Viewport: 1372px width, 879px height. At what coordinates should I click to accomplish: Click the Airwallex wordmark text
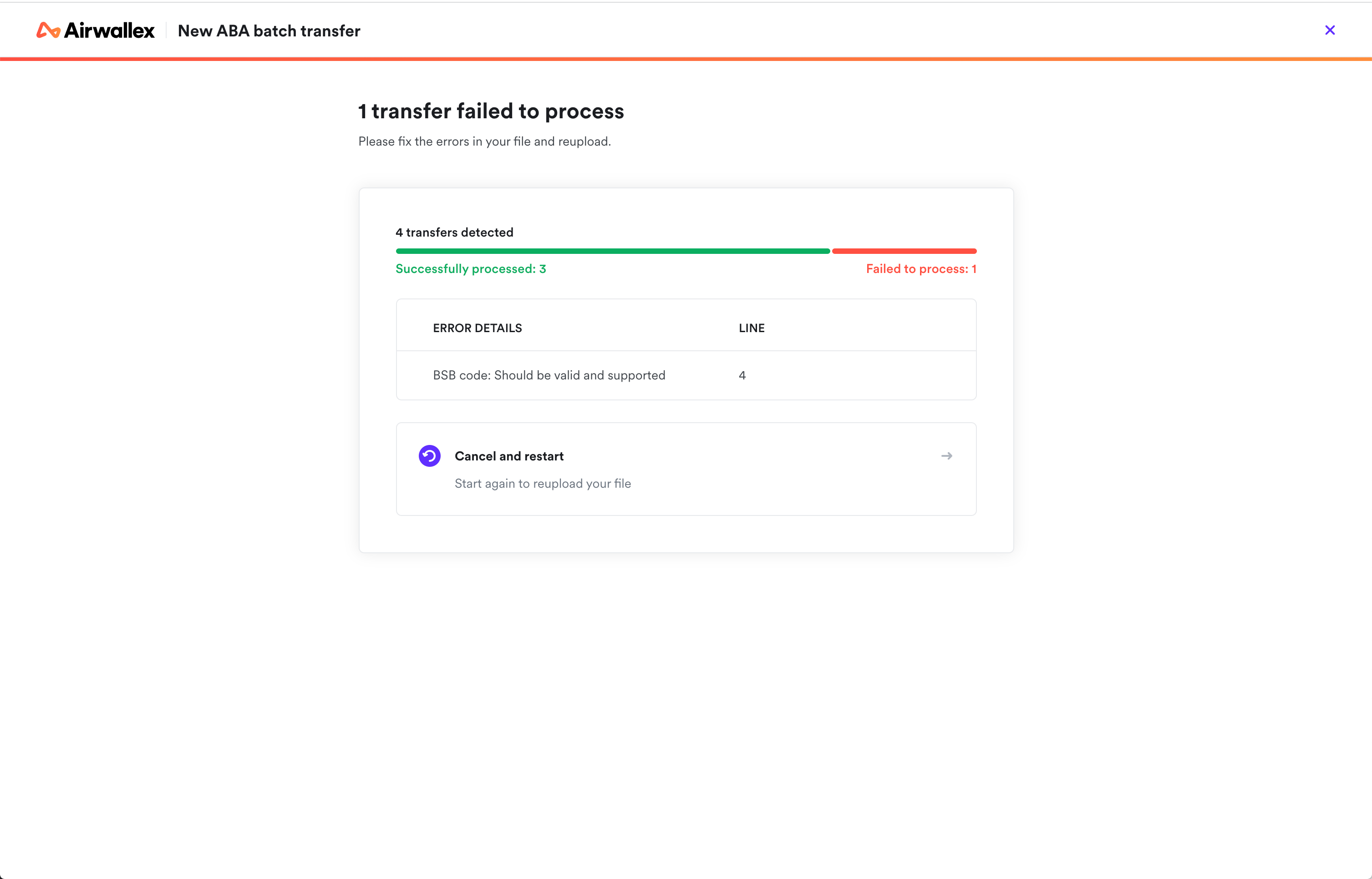click(x=109, y=30)
